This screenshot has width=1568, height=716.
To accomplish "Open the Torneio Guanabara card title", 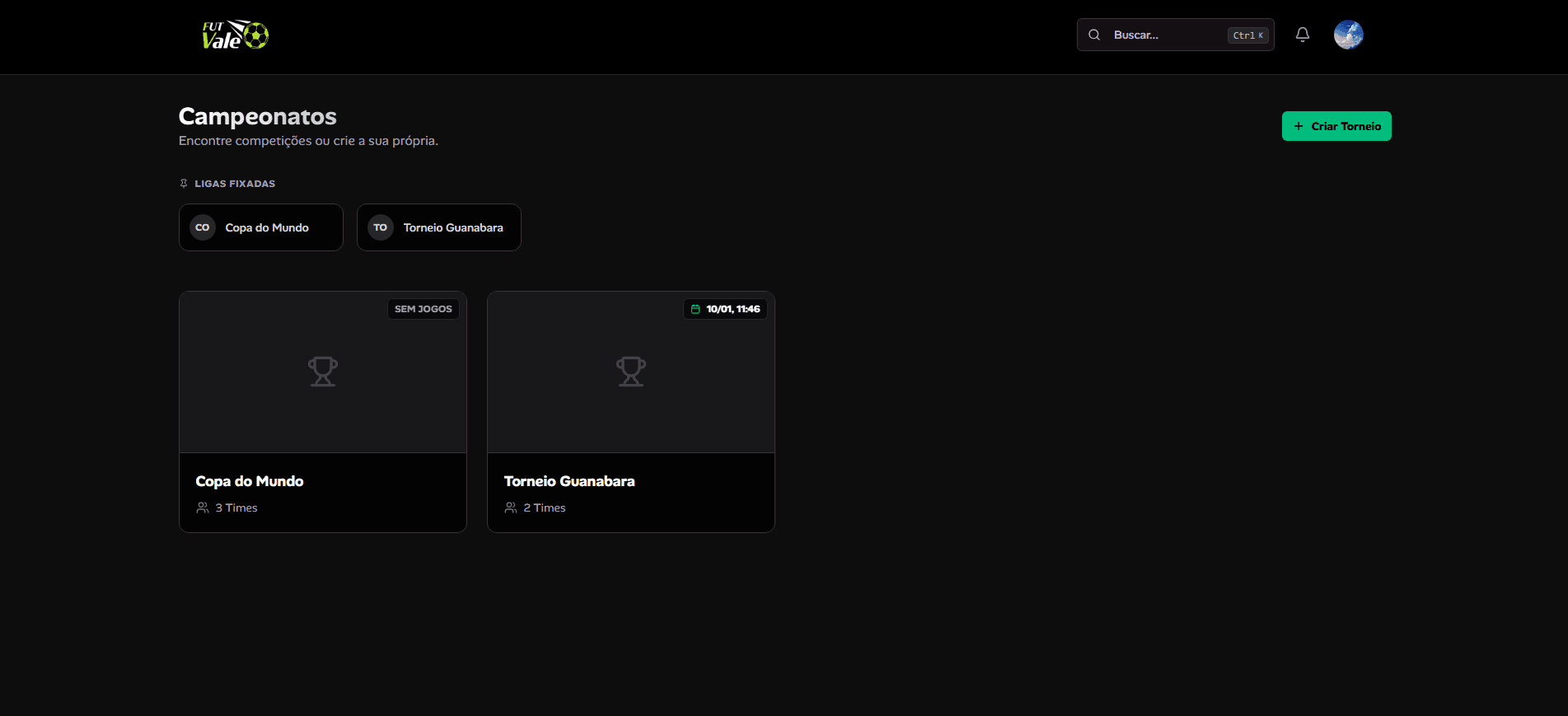I will pyautogui.click(x=569, y=481).
